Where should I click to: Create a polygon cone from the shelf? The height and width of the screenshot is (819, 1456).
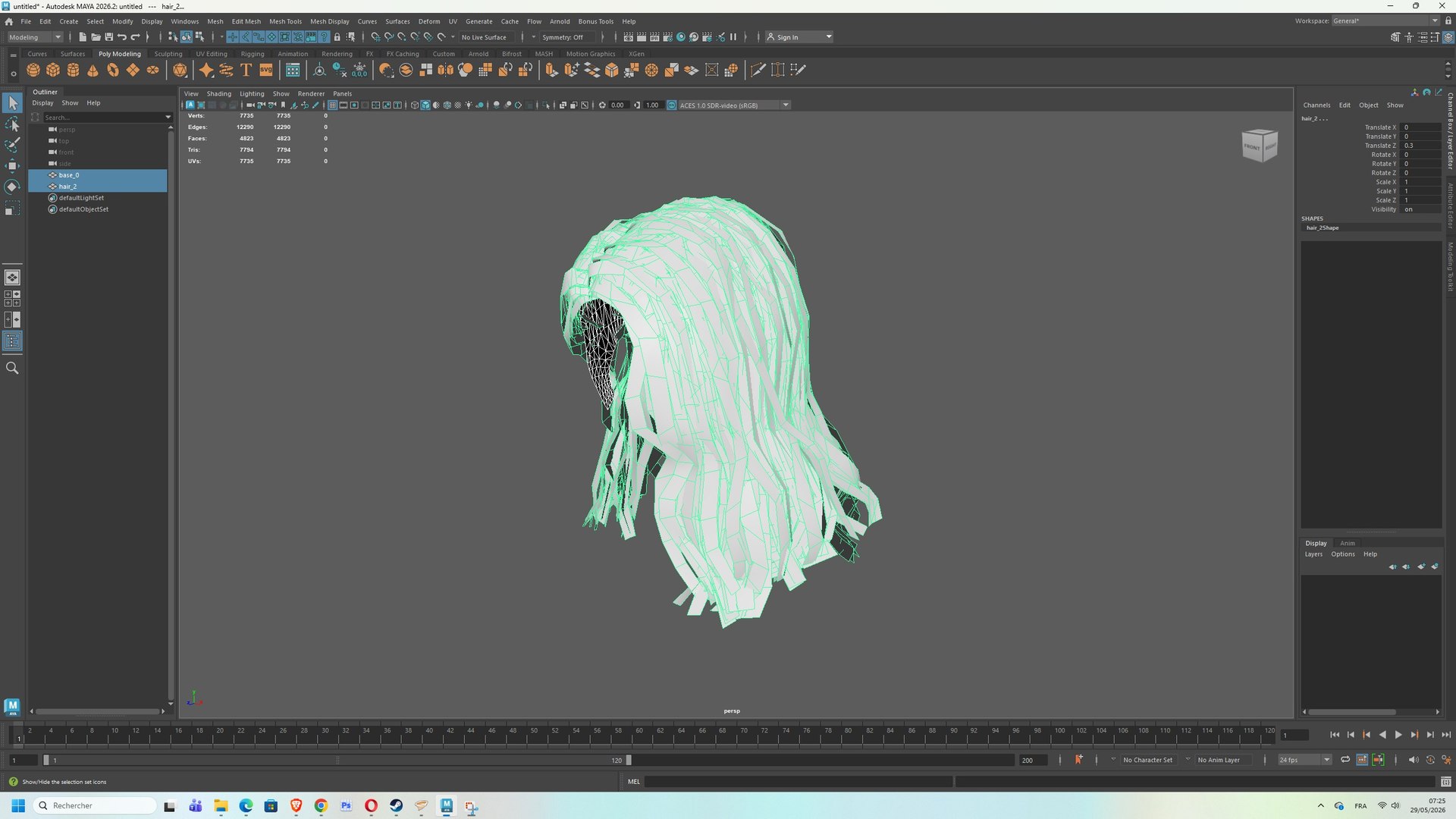tap(93, 70)
